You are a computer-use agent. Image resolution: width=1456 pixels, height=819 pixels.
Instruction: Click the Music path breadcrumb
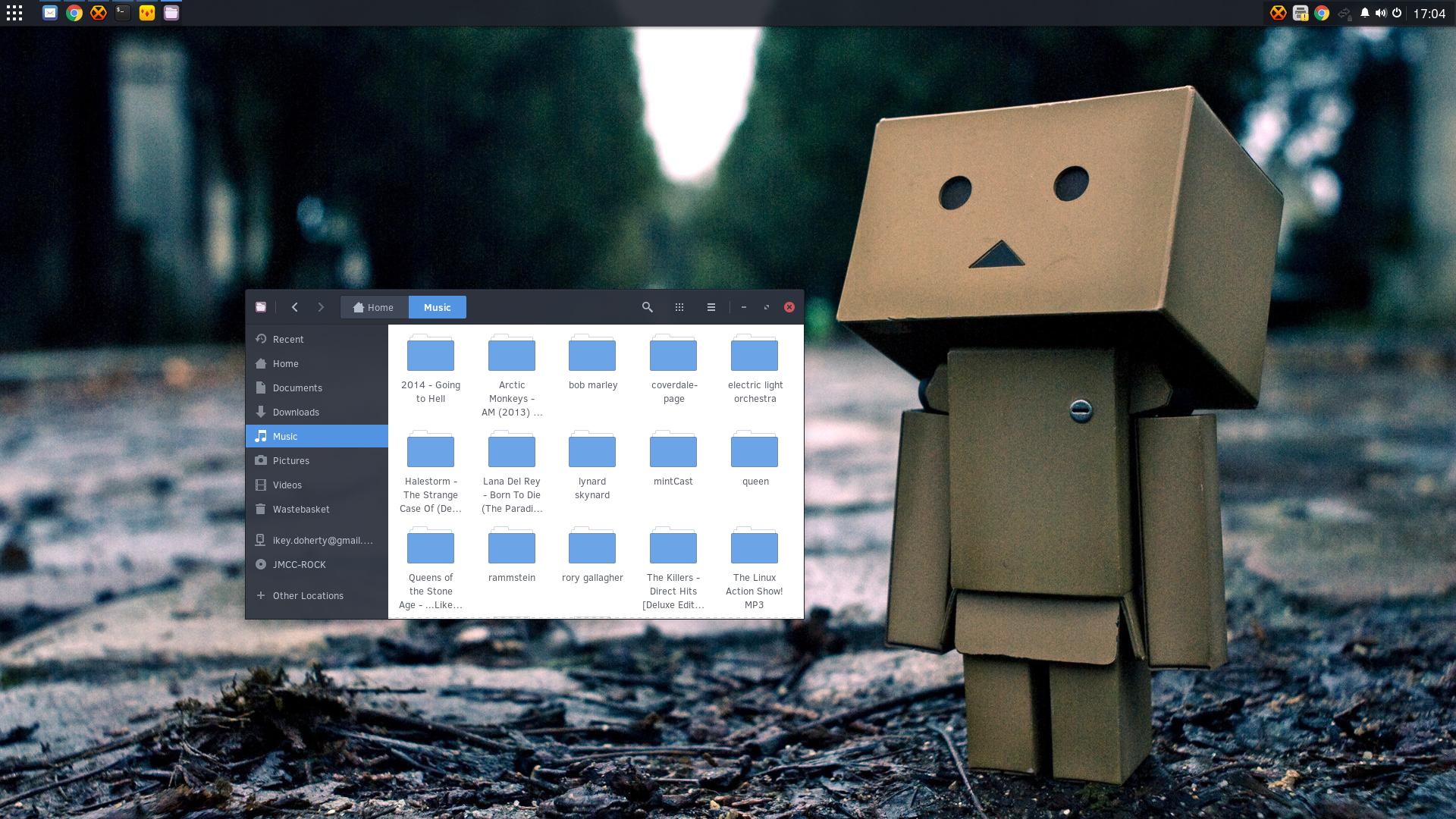[x=438, y=307]
